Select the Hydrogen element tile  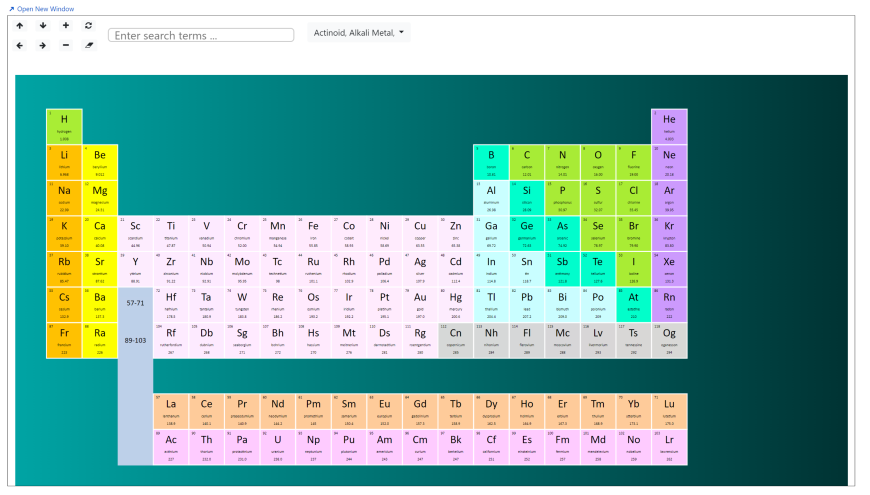[64, 126]
